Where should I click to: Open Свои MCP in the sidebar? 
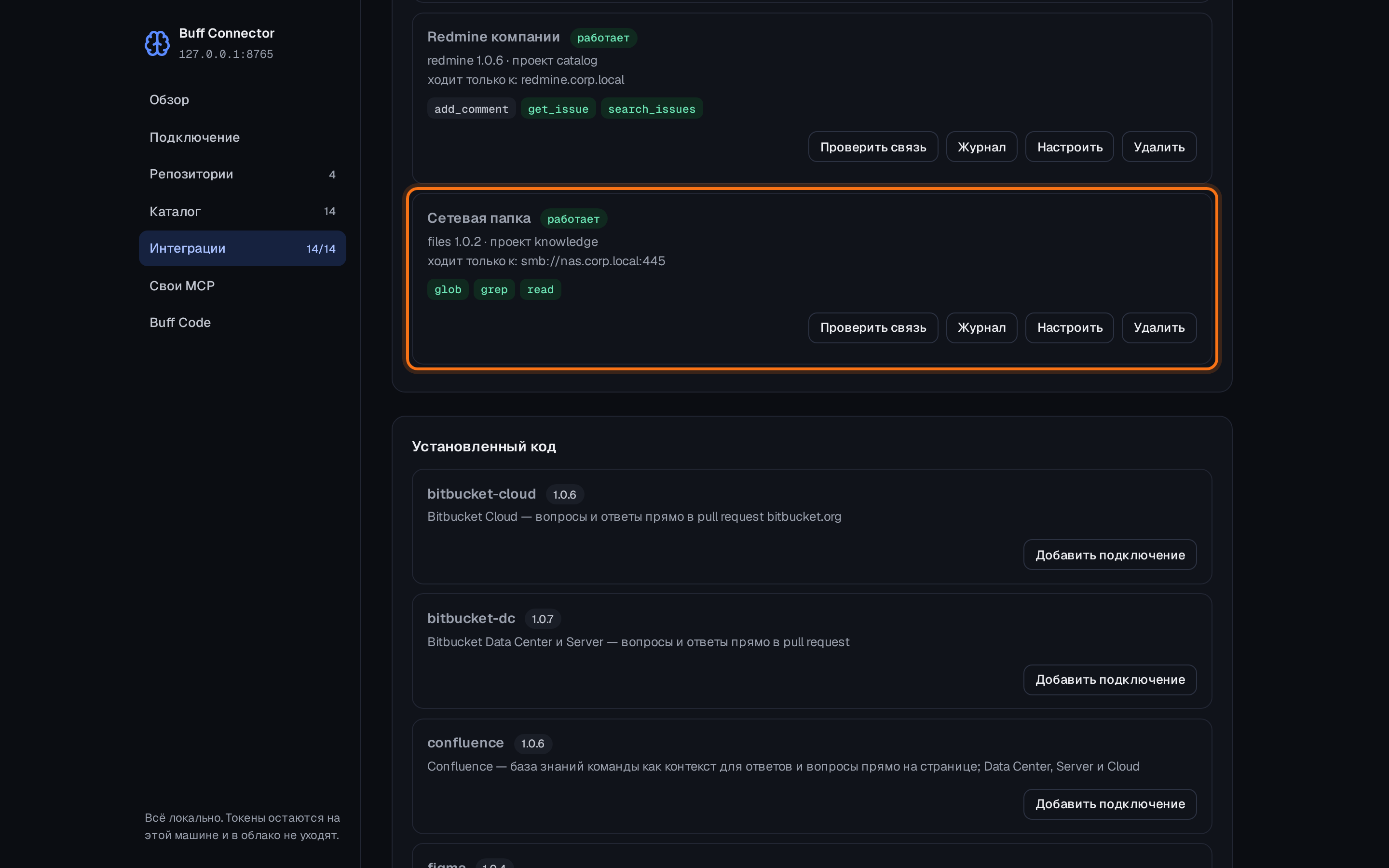[242, 285]
